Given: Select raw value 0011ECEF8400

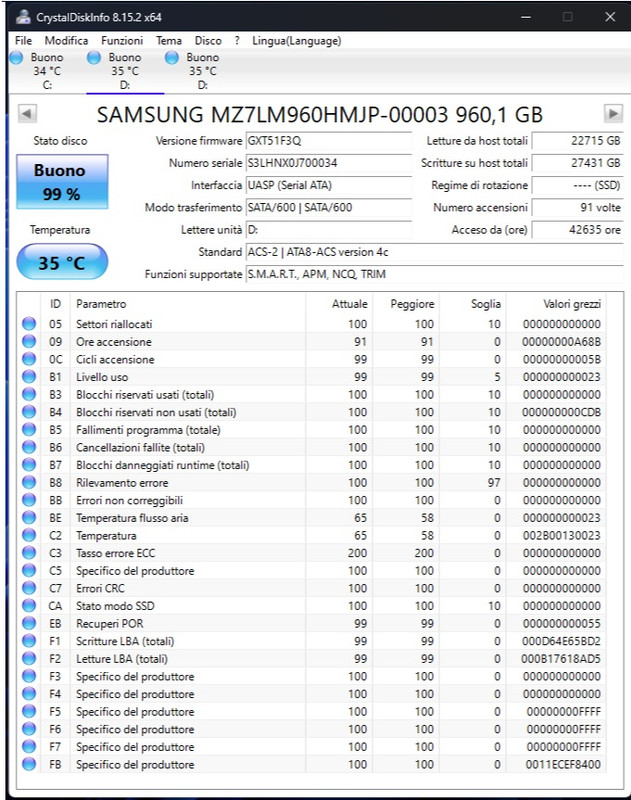Looking at the screenshot, I should 563,764.
